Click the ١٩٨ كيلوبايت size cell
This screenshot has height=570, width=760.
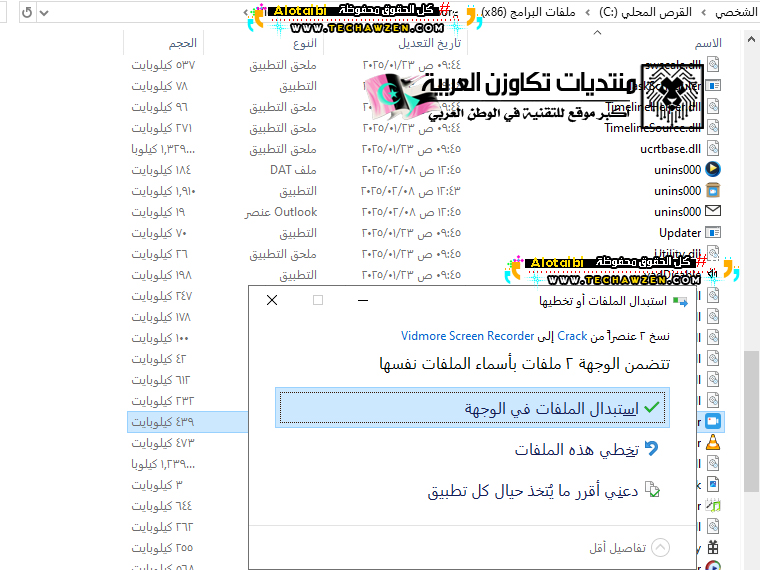161,275
